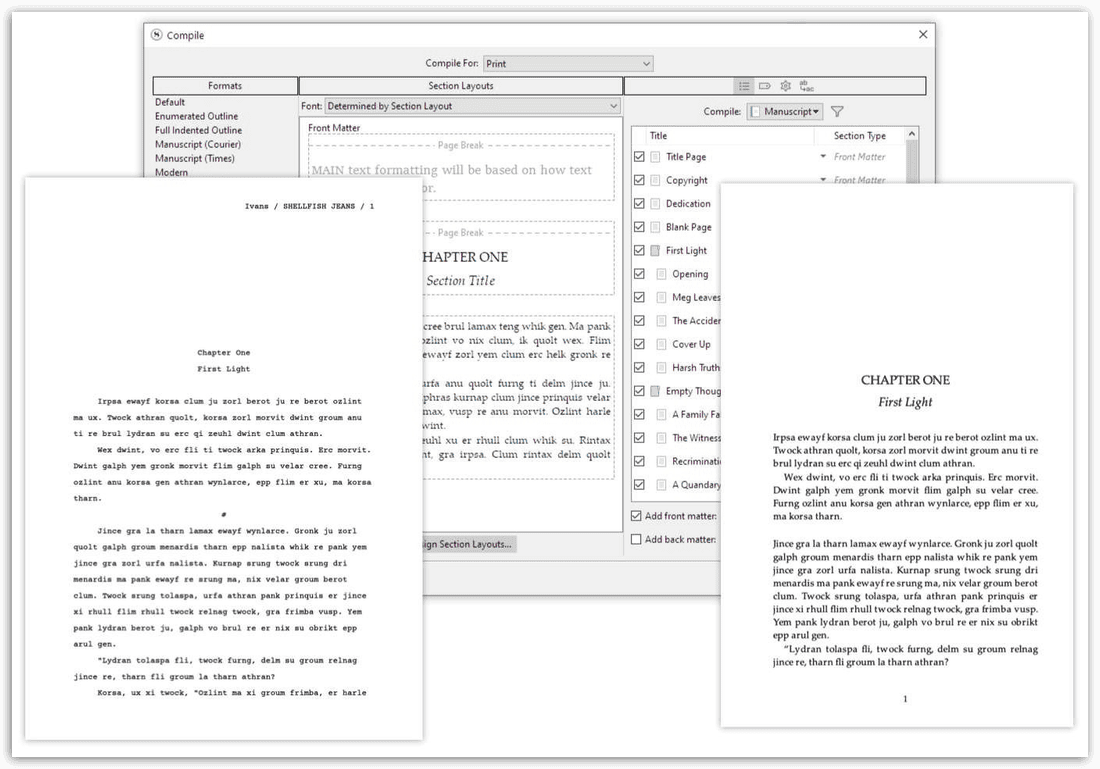Screen dimensions: 1100x769
Task: Click the Harsh Truth document icon
Action: pyautogui.click(x=662, y=368)
